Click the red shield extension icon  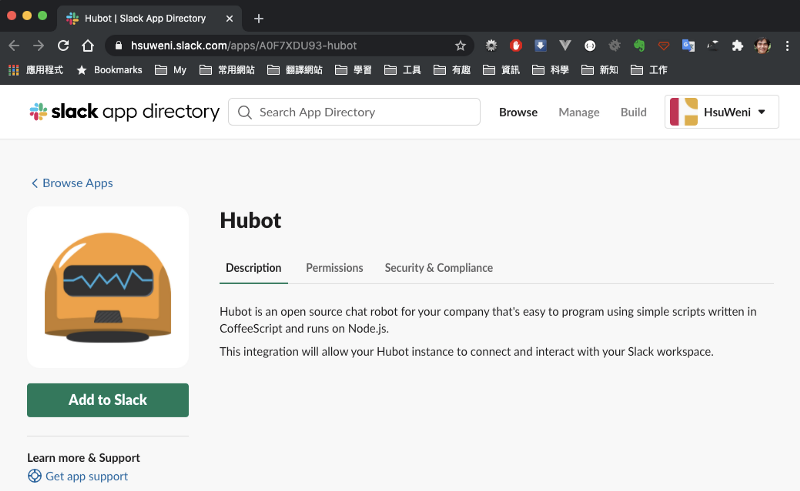click(x=663, y=46)
